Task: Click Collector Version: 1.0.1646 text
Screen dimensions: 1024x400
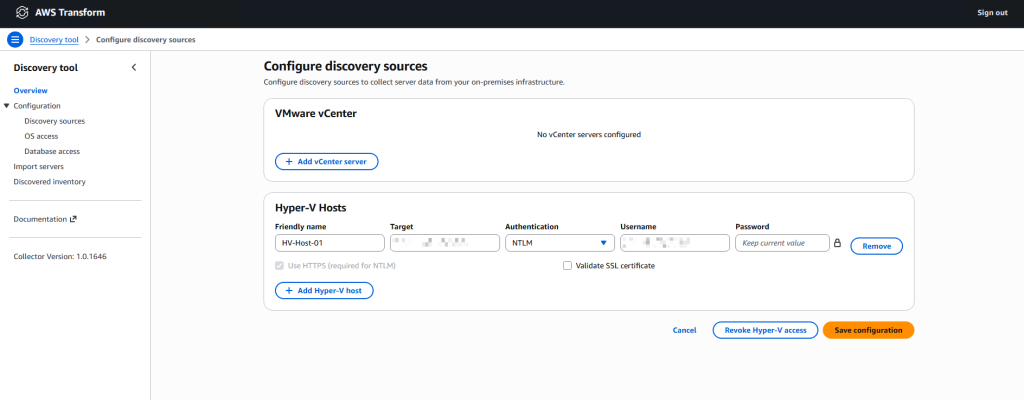Action: coord(60,257)
